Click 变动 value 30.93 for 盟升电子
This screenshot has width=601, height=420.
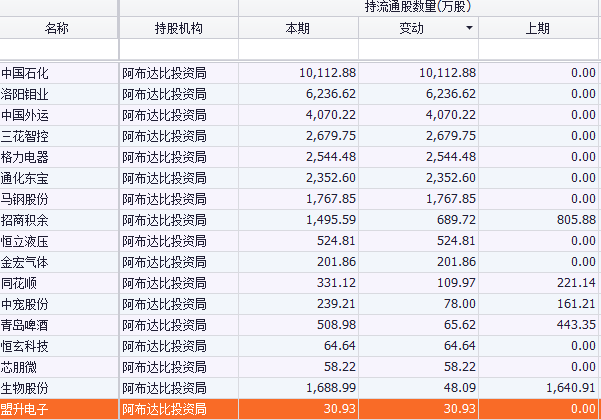pyautogui.click(x=460, y=409)
